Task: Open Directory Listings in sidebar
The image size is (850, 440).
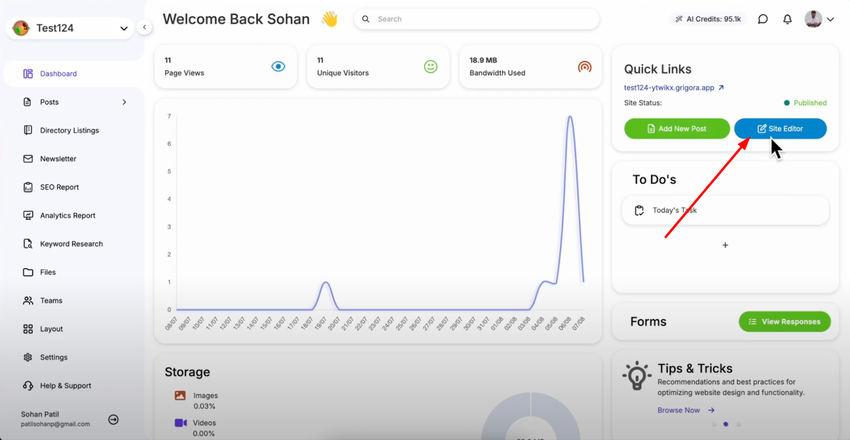Action: pyautogui.click(x=69, y=130)
